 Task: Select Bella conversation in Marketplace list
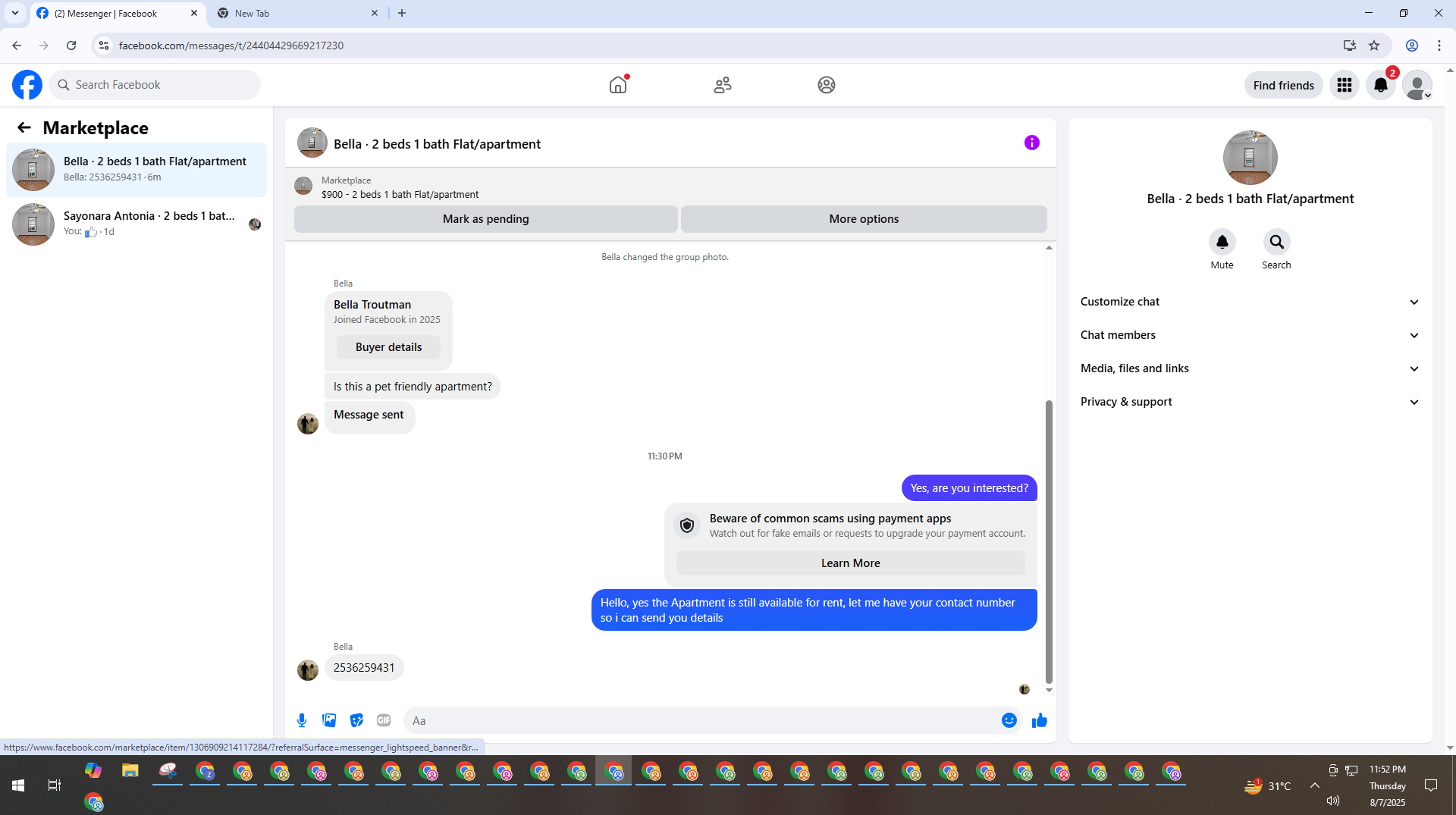pyautogui.click(x=136, y=169)
